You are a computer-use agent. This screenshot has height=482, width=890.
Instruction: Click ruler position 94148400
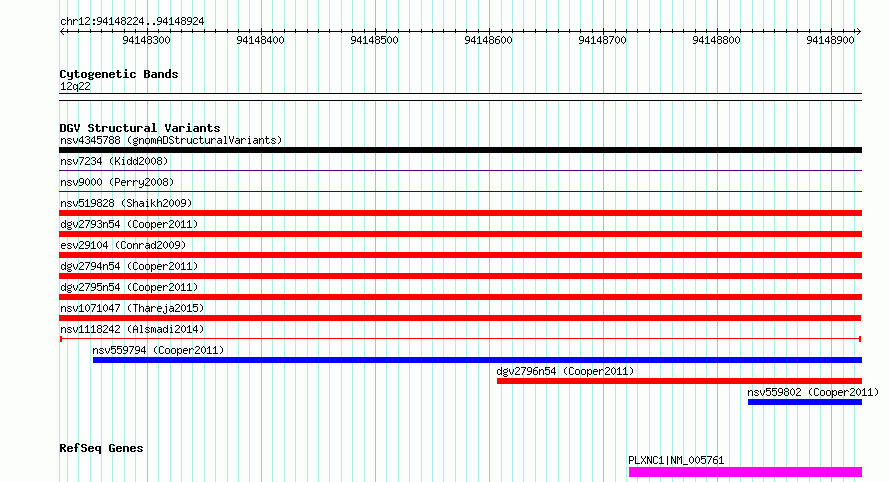[261, 40]
